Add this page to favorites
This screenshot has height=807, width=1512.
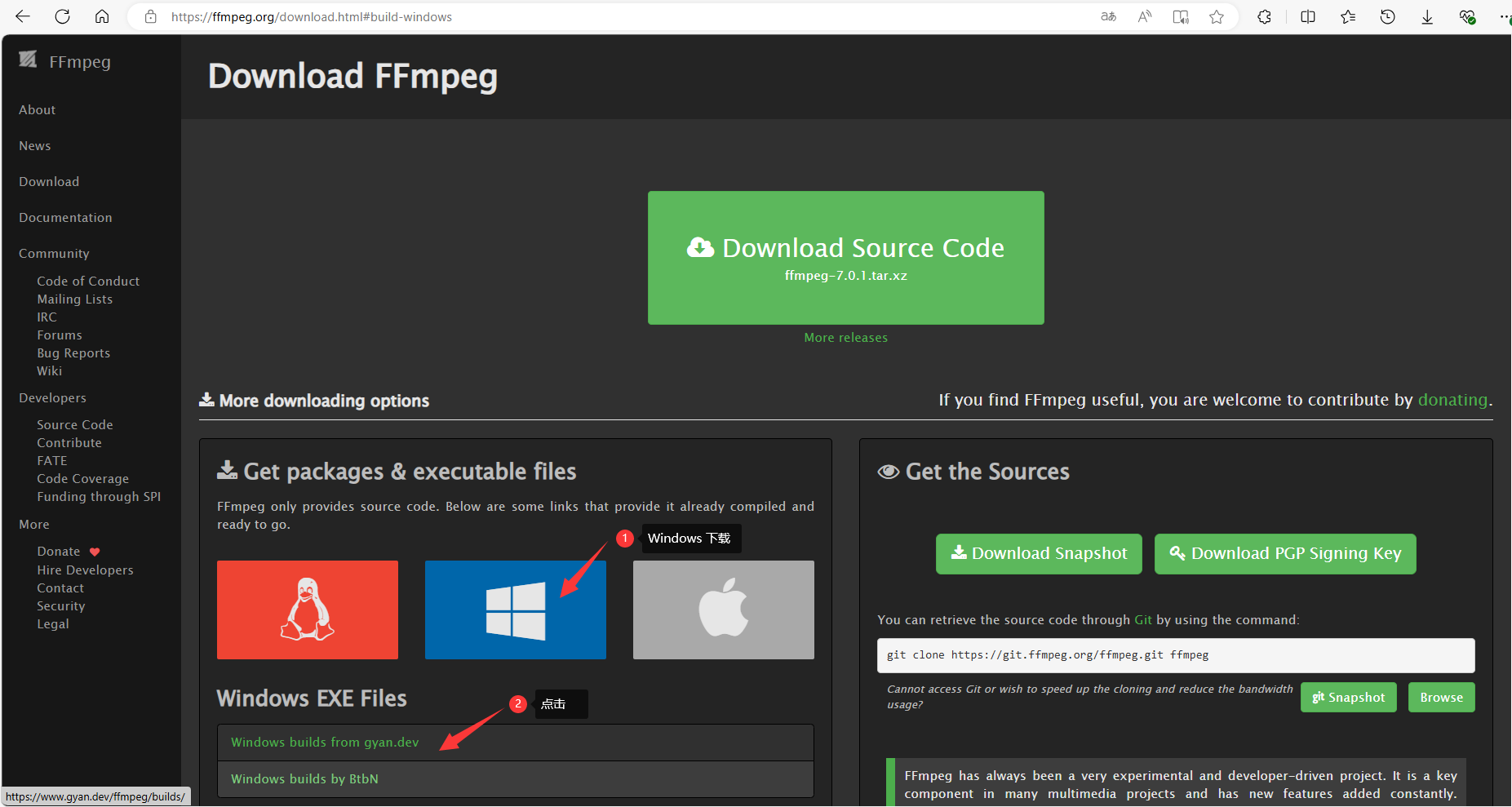(1217, 16)
